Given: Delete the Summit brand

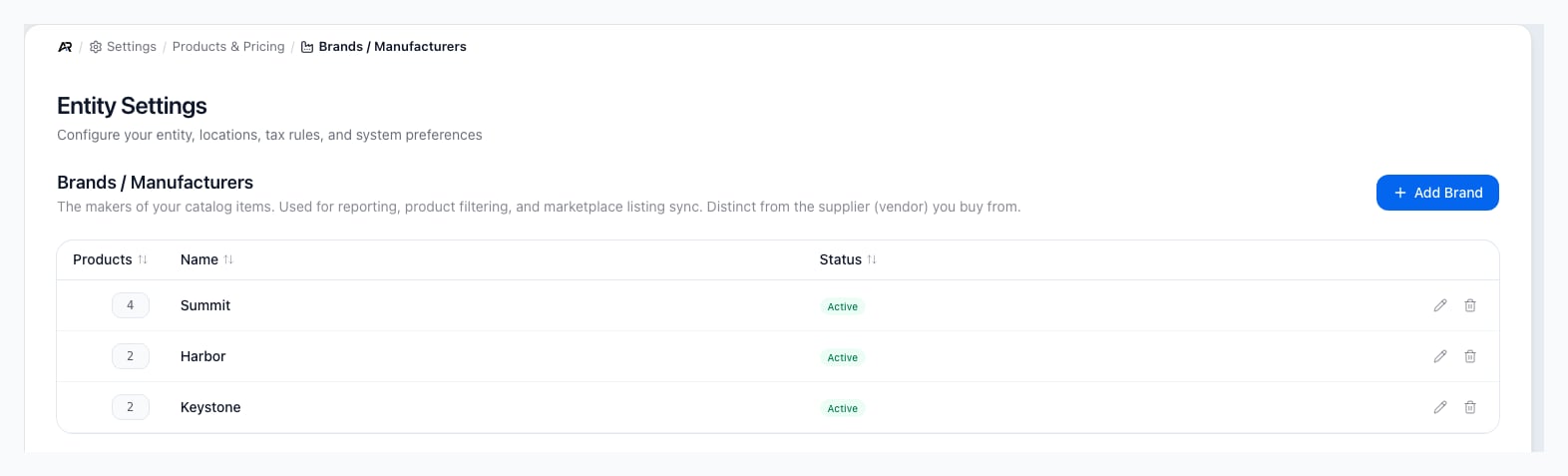Looking at the screenshot, I should click(1470, 305).
